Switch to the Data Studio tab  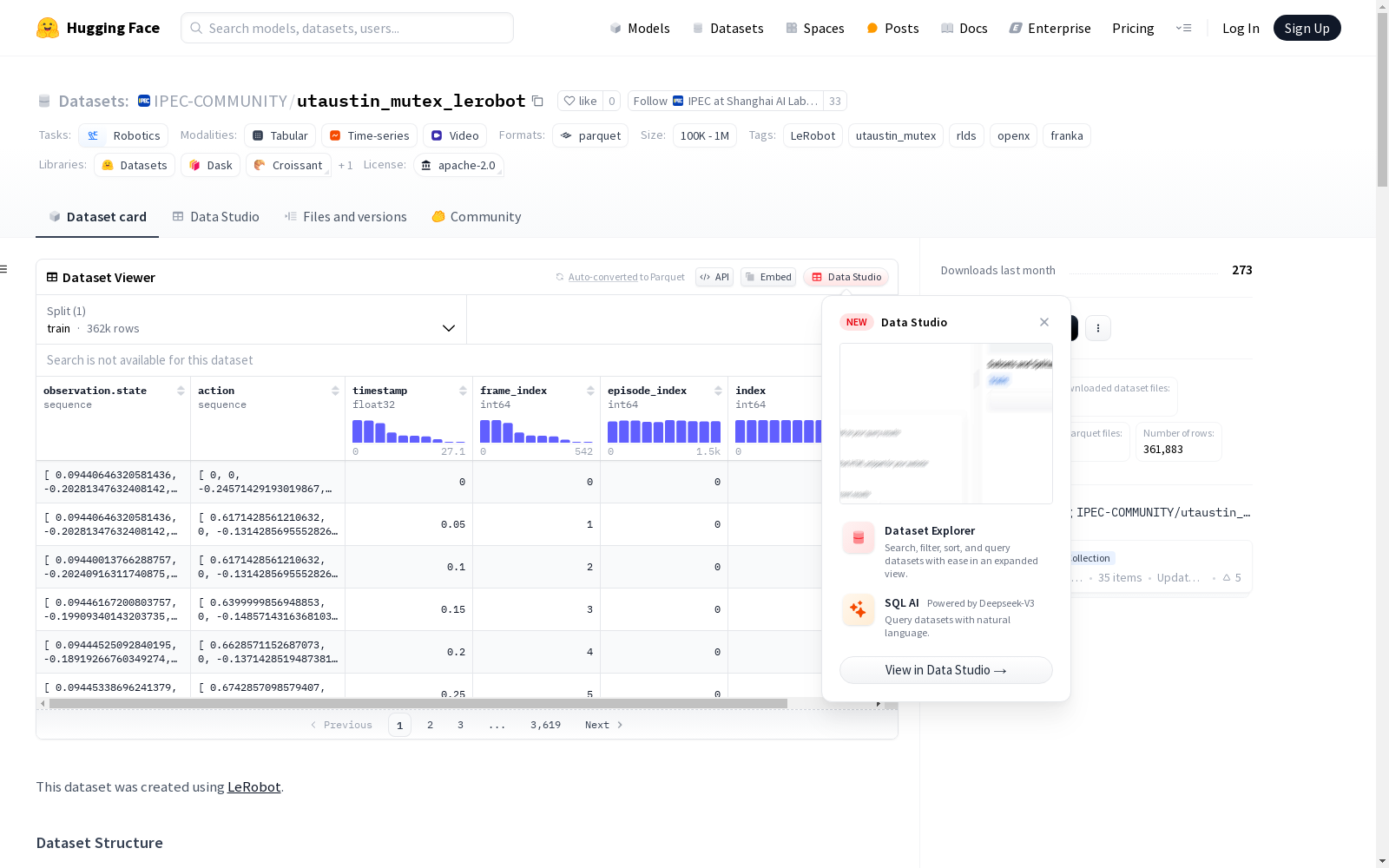(x=215, y=217)
